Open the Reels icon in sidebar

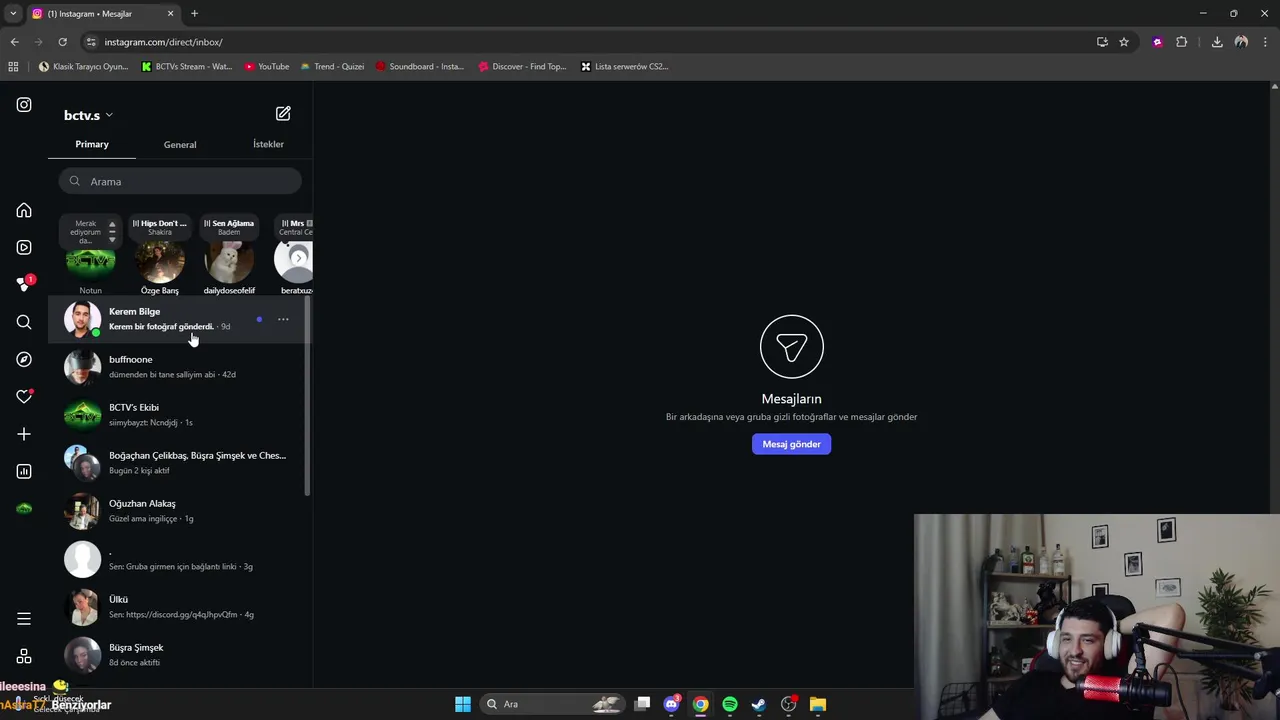(24, 247)
